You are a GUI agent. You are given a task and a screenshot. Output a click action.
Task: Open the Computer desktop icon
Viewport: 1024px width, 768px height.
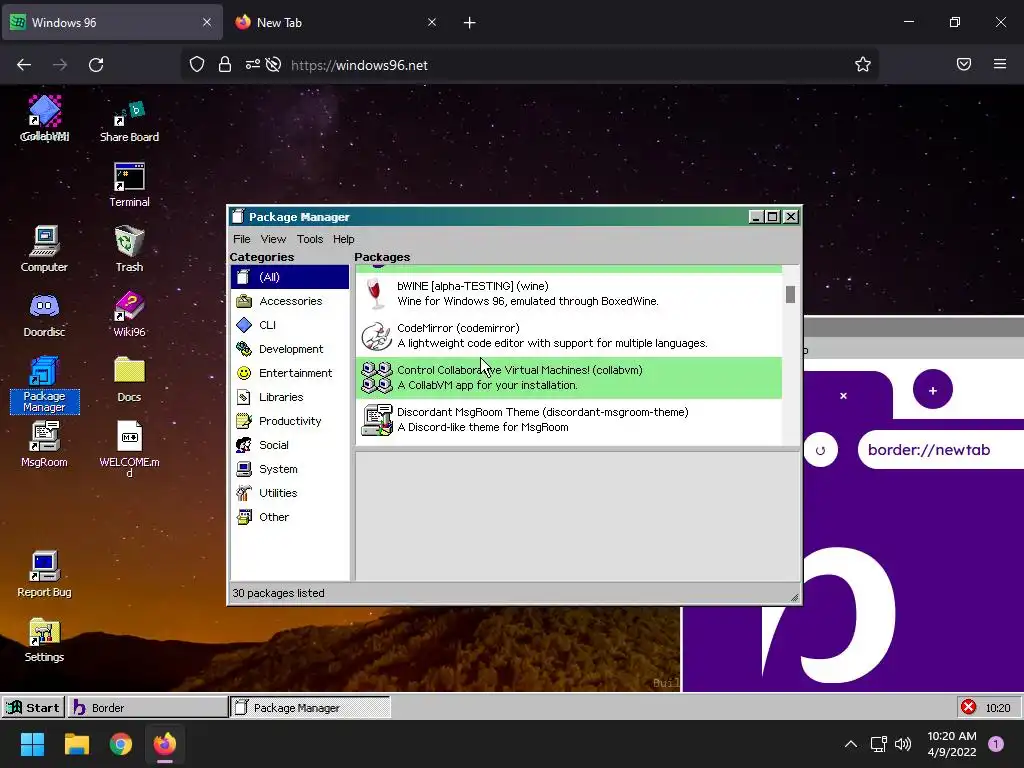44,249
